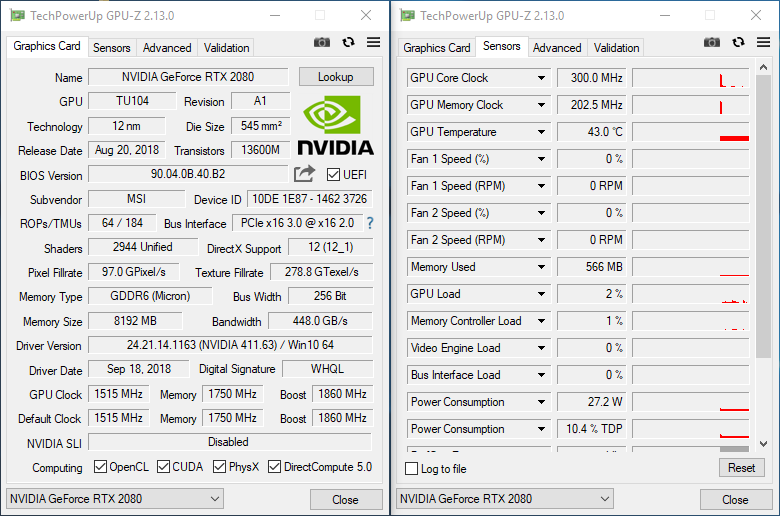Expand the GPU Core Clock sensor dropdown
Screen dimensions: 780x516
click(541, 78)
